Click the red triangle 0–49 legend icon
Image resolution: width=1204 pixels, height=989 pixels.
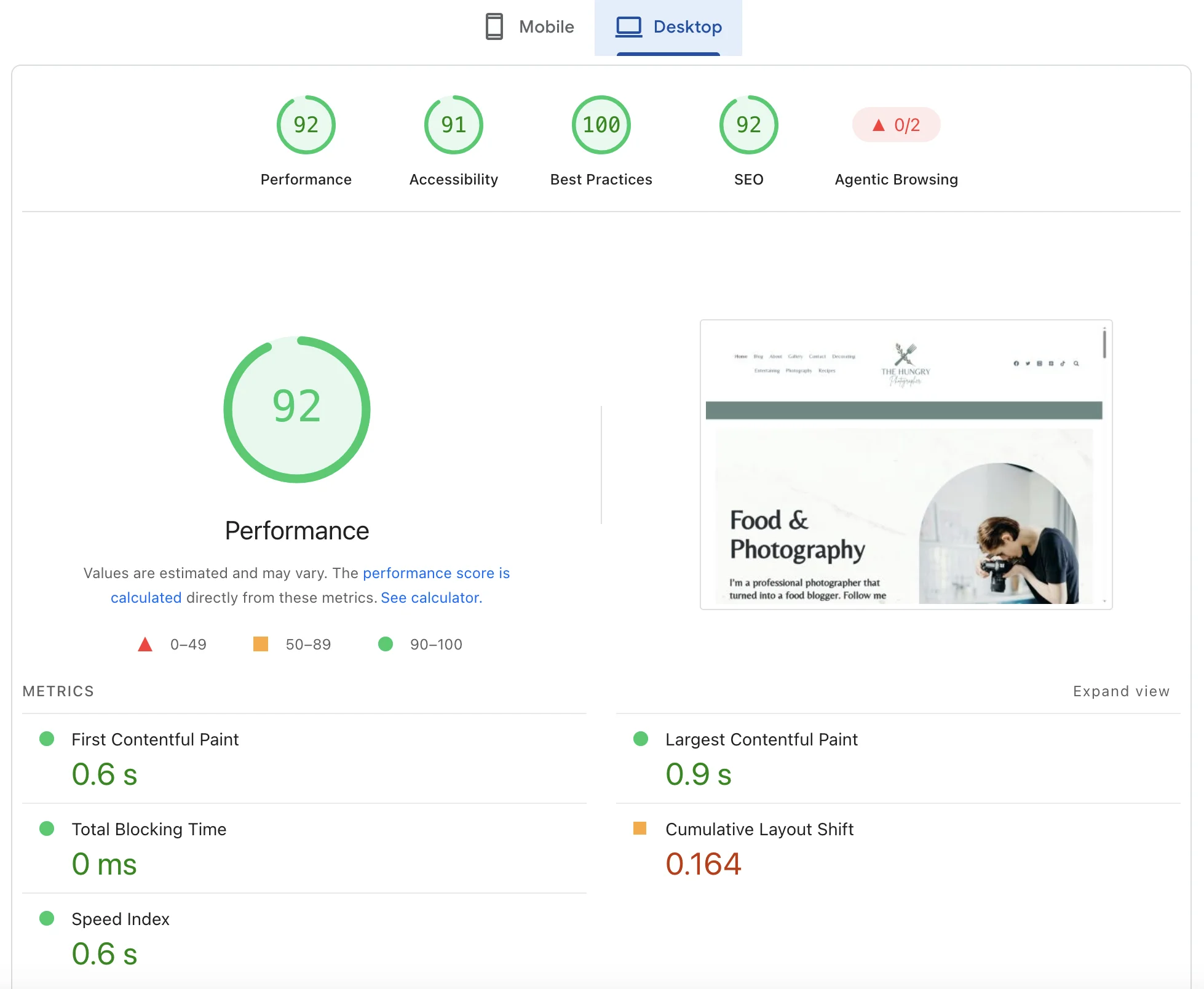(145, 645)
